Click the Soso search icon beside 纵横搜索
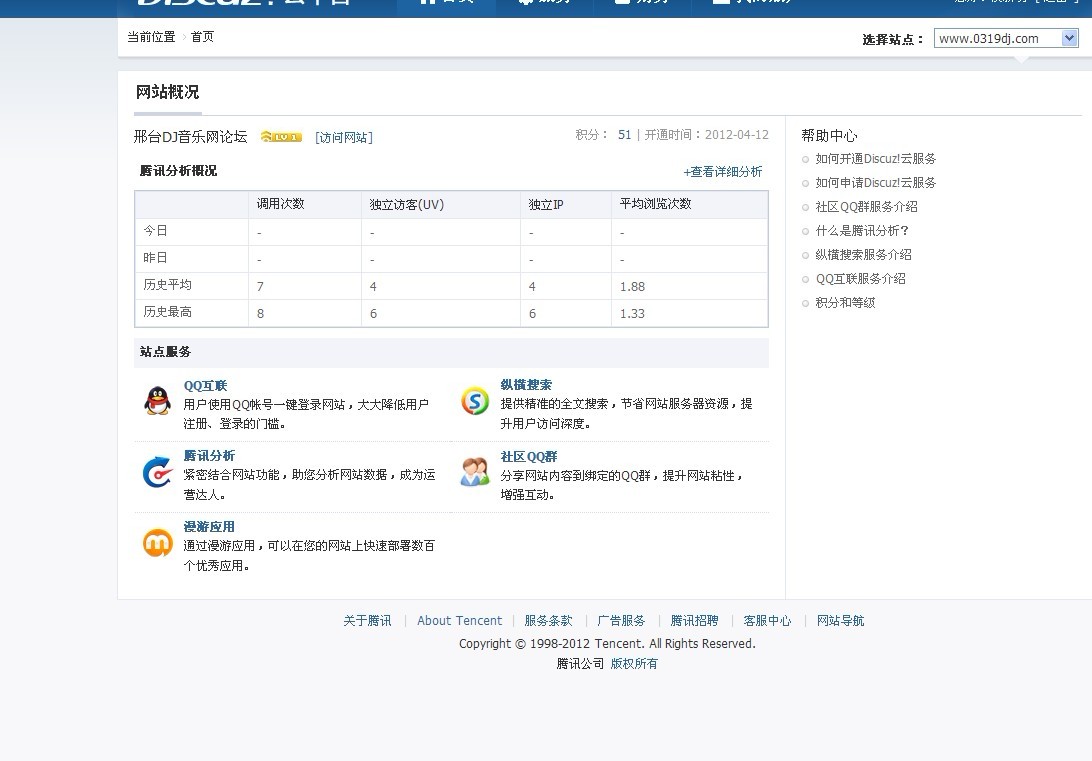Viewport: 1092px width, 761px height. tap(475, 401)
